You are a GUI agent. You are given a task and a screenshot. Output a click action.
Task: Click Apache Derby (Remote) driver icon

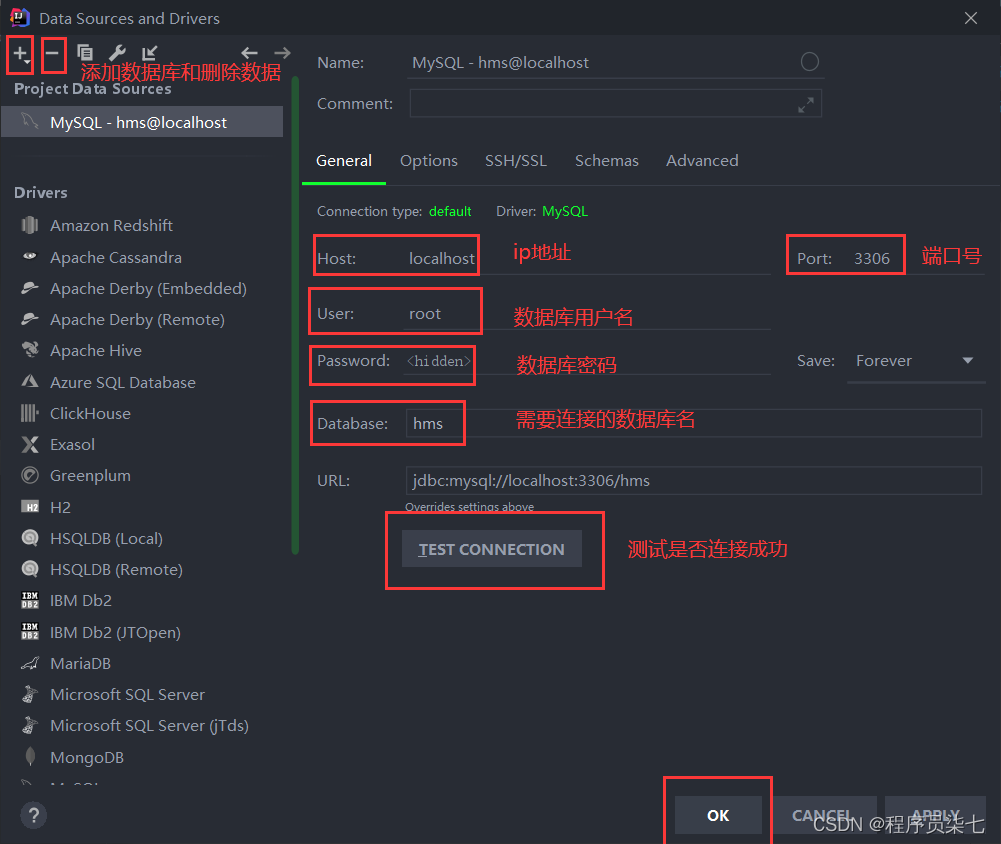(x=30, y=319)
